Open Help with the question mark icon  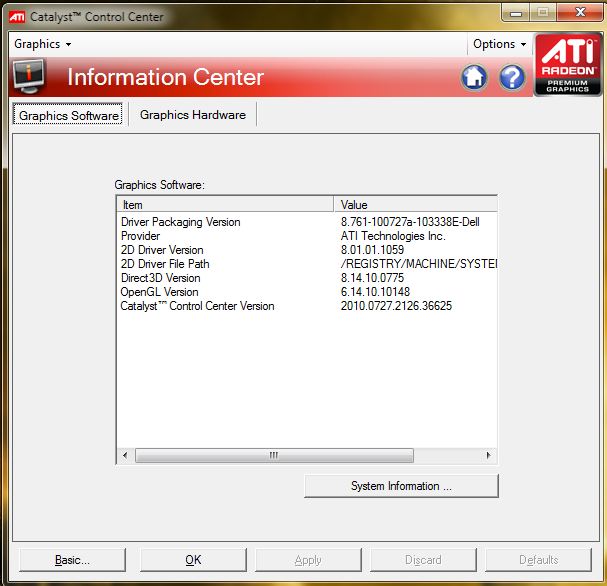(x=512, y=77)
